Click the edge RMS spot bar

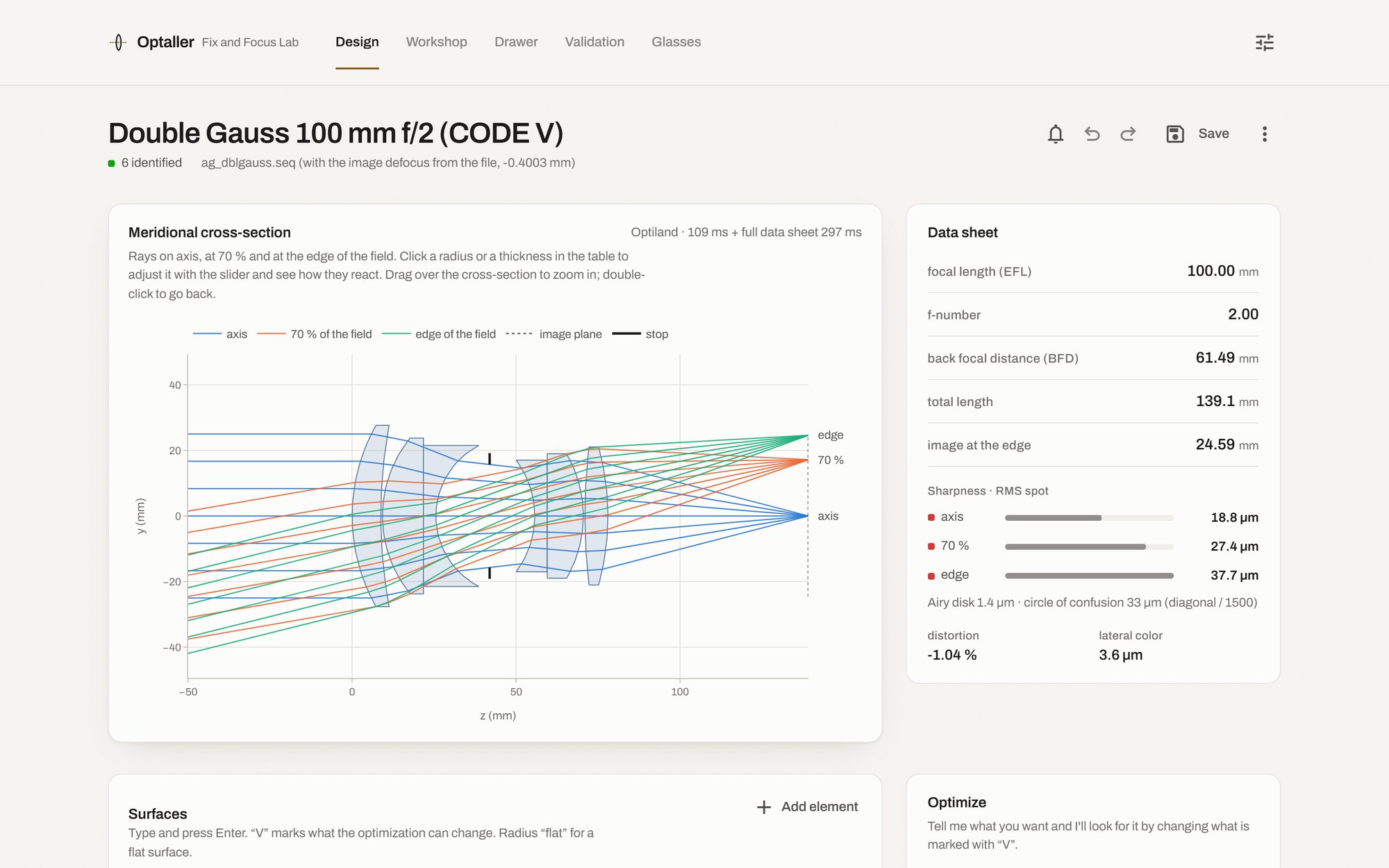(x=1089, y=576)
